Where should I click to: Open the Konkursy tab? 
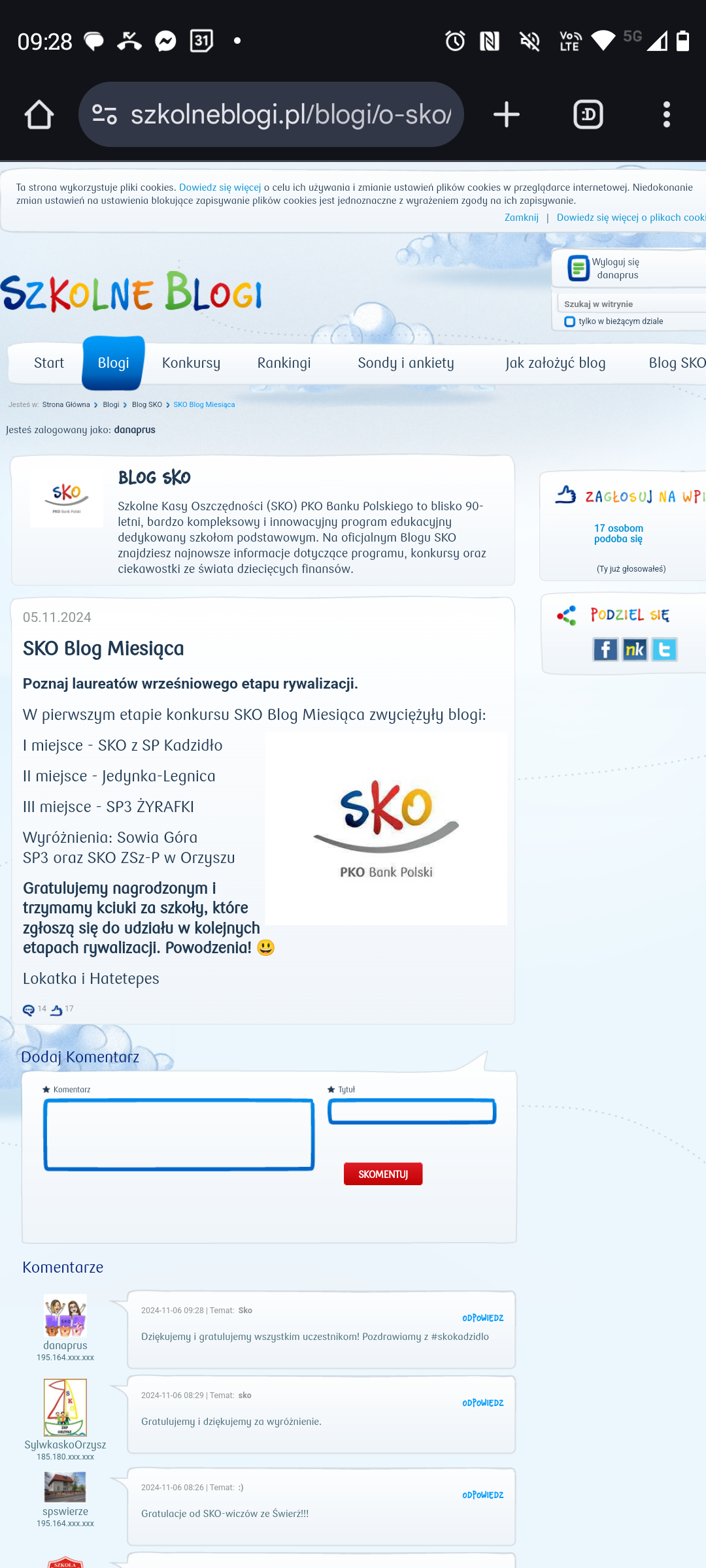191,363
